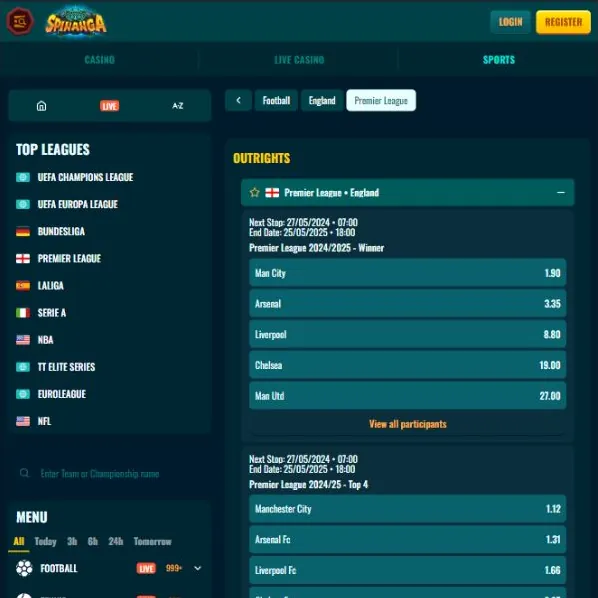Focus the team or championship search field
The width and height of the screenshot is (598, 598).
pos(109,473)
